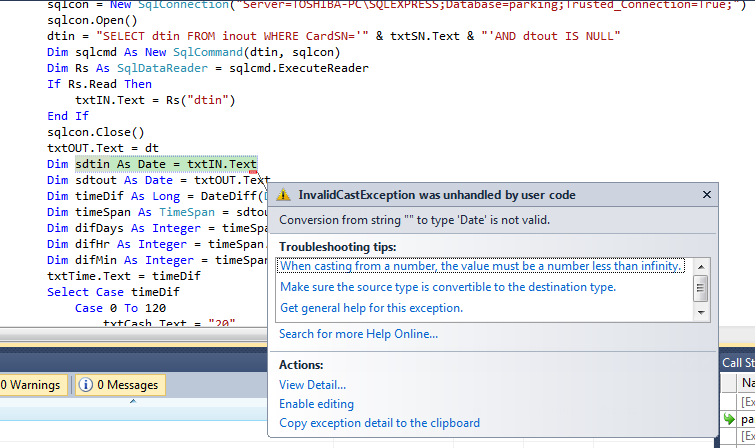755x448 pixels.
Task: Click the Enable editing action
Action: [x=316, y=404]
